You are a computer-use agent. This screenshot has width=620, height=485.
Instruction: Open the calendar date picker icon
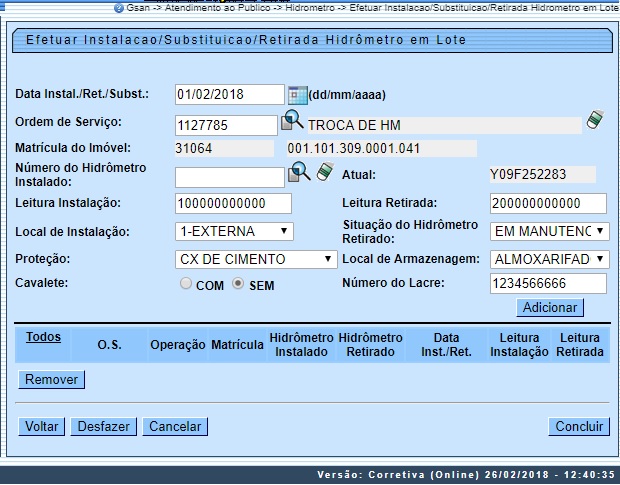pos(297,95)
